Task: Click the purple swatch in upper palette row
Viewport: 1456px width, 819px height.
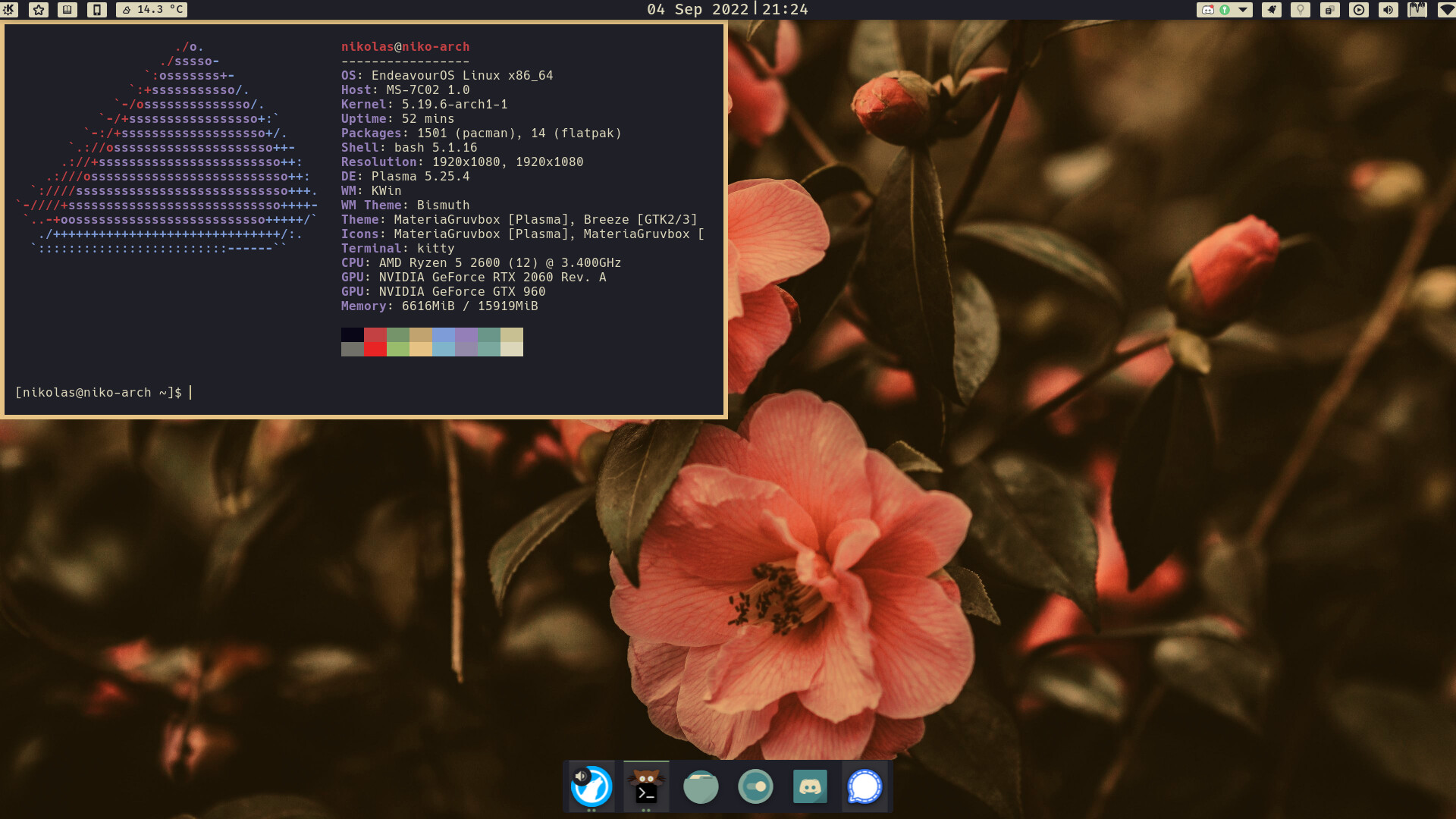Action: 466,334
